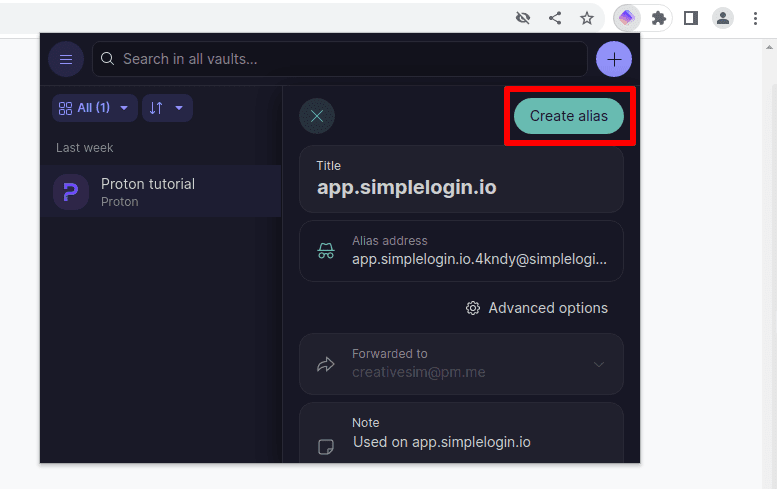Click the alias address text
This screenshot has width=777, height=489.
(479, 259)
